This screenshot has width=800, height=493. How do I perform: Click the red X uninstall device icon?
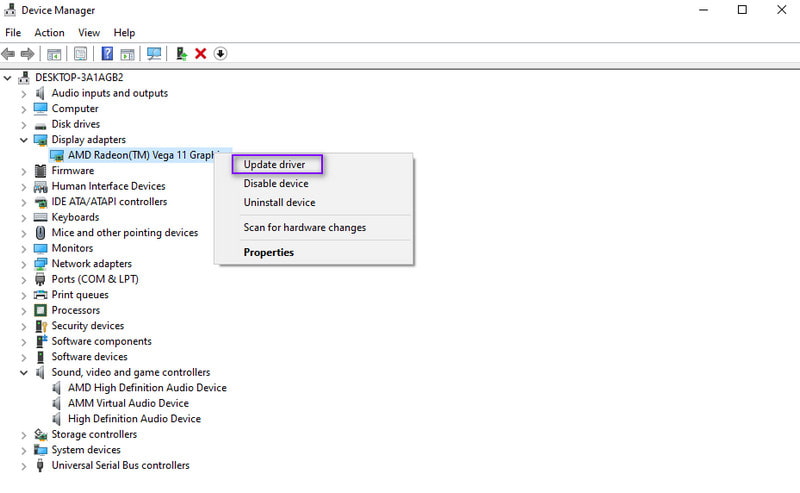[200, 54]
